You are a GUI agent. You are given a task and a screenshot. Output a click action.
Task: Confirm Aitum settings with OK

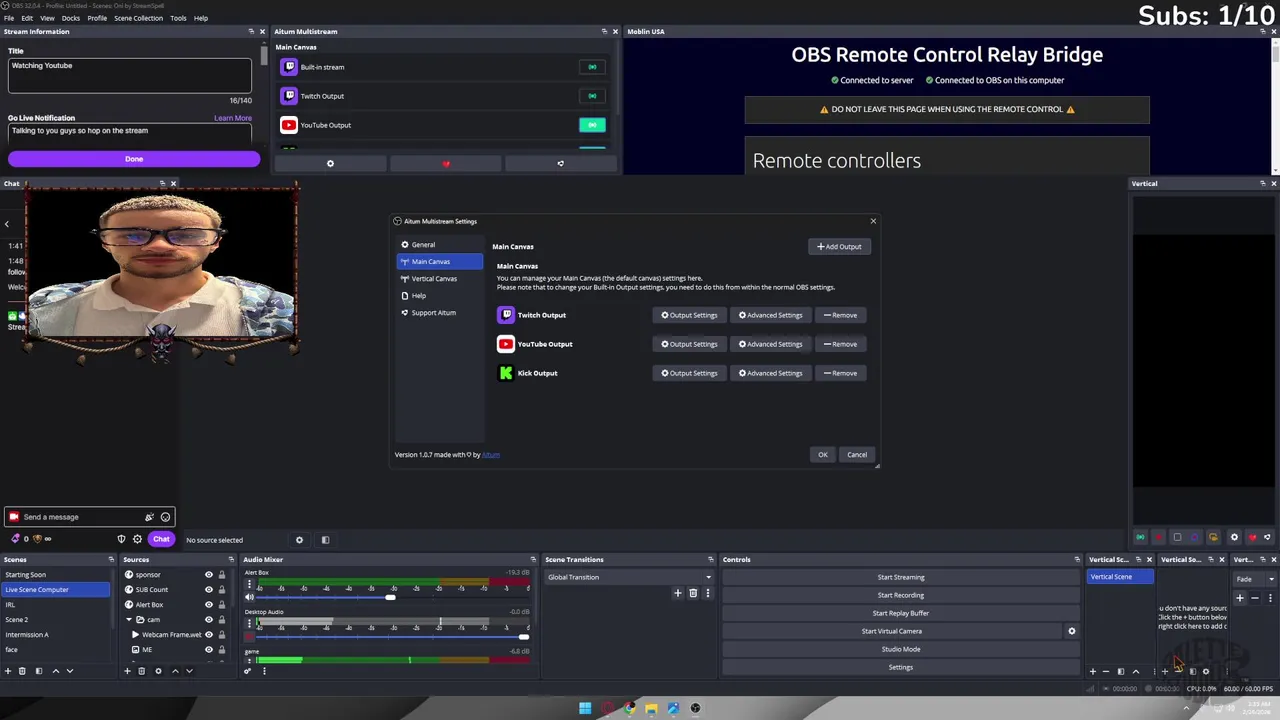click(823, 455)
